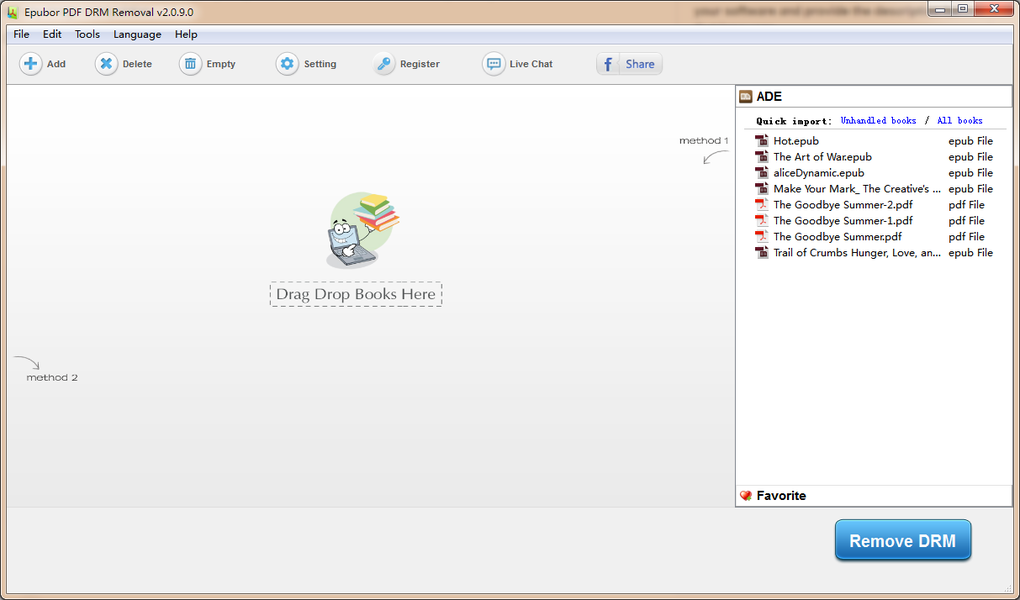Maximize the Epubor window

pos(963,9)
